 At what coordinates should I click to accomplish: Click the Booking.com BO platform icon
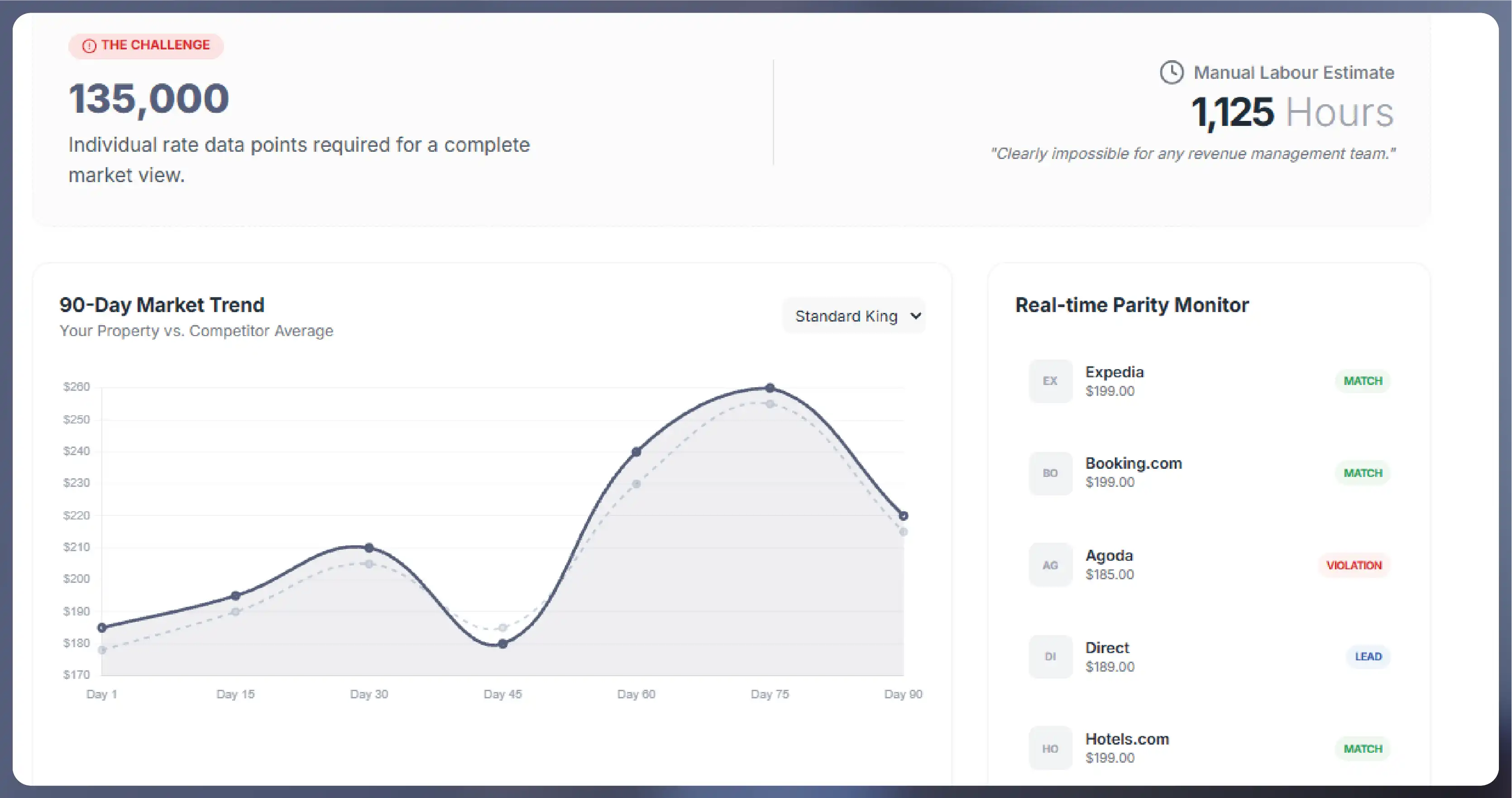click(x=1050, y=473)
